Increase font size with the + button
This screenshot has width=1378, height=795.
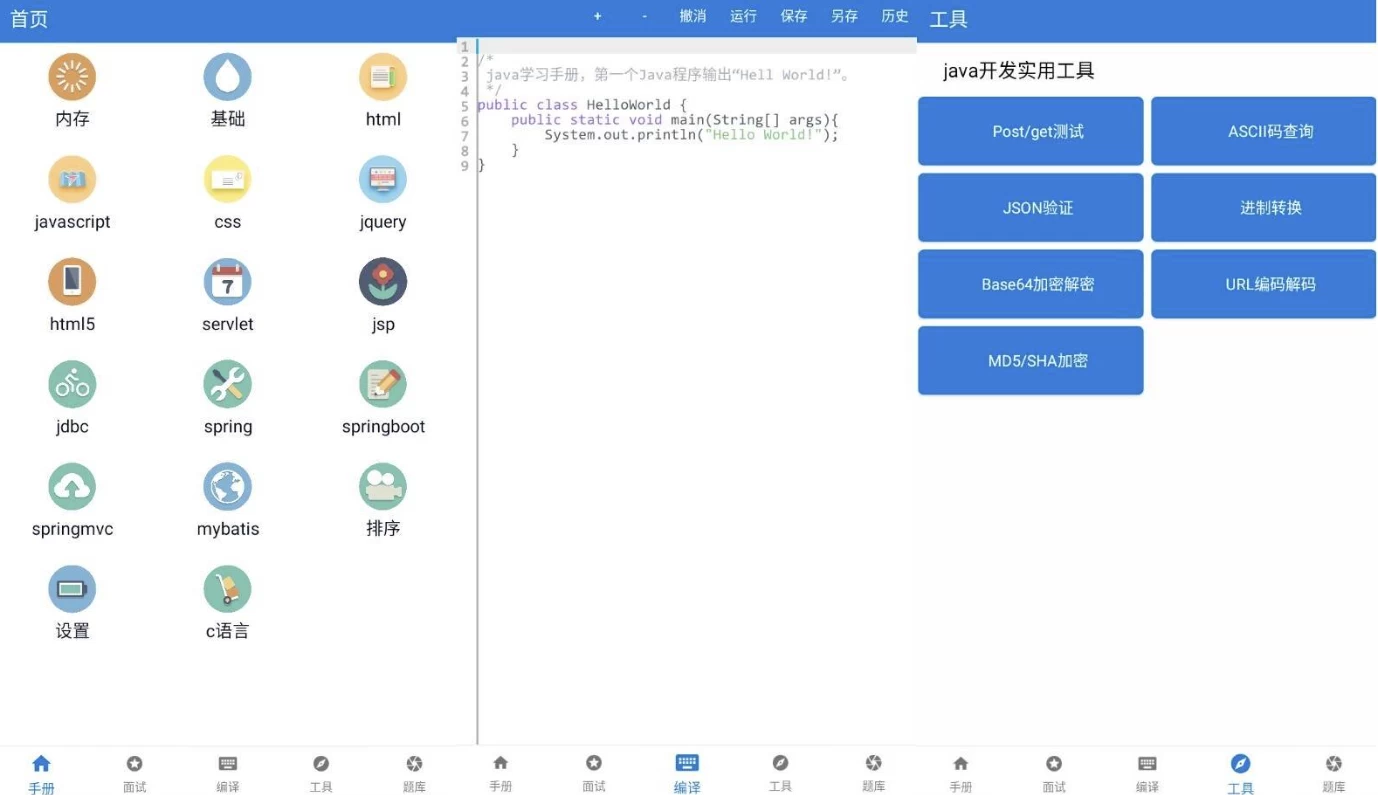click(598, 16)
